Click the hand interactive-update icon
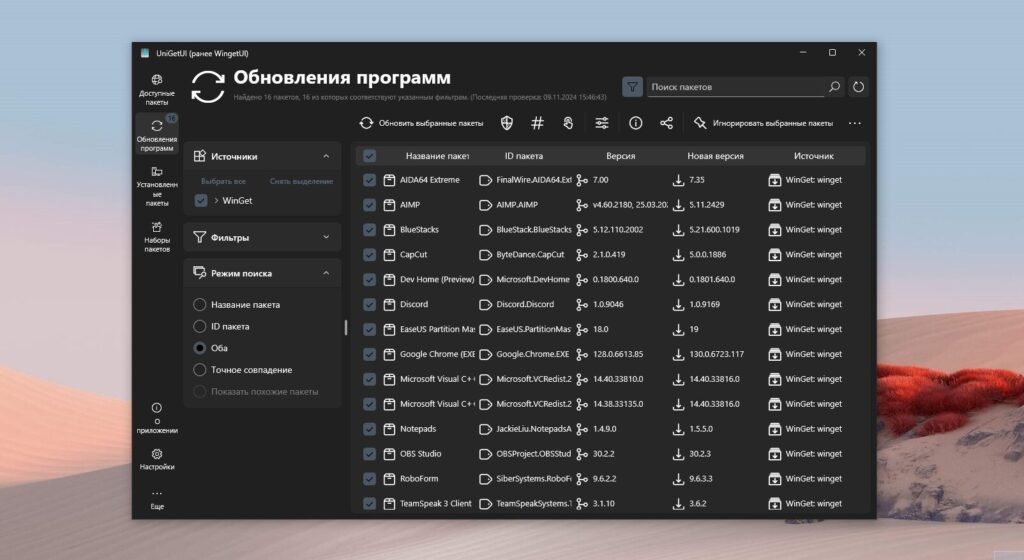Image resolution: width=1024 pixels, height=560 pixels. pos(568,123)
